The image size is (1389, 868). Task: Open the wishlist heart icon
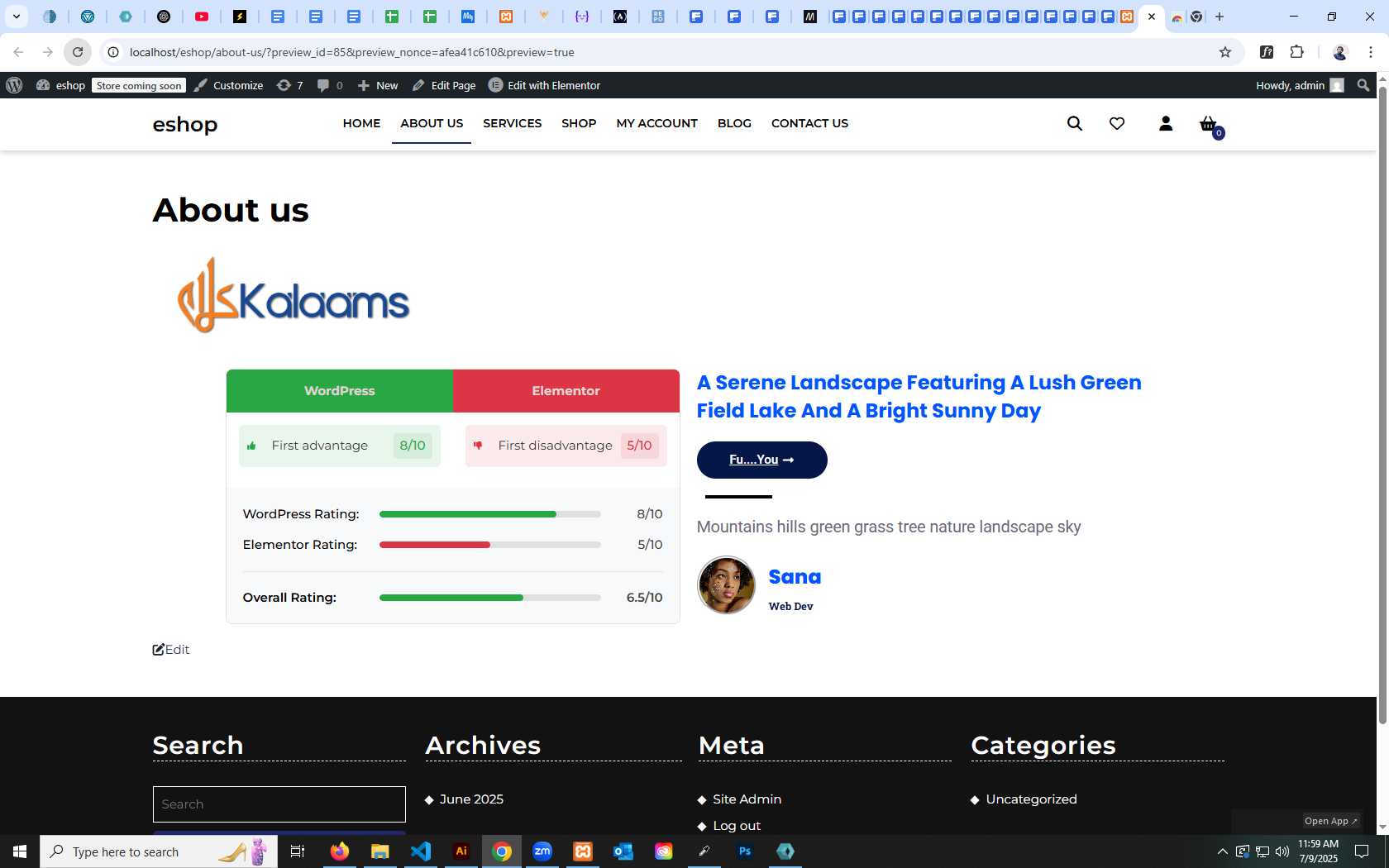(x=1117, y=123)
